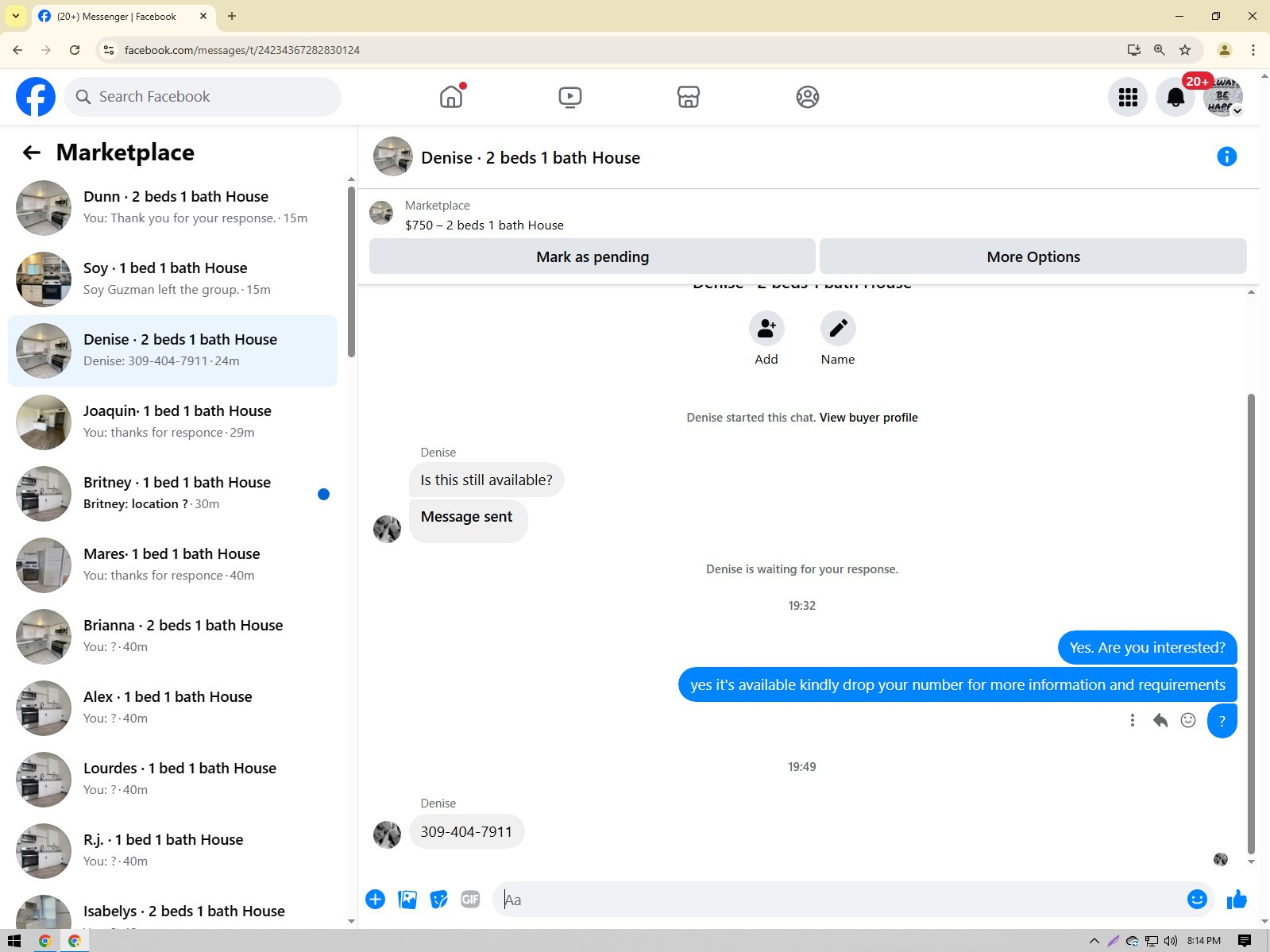View site information icon in address bar
Screen dimensions: 1270x952
109,50
